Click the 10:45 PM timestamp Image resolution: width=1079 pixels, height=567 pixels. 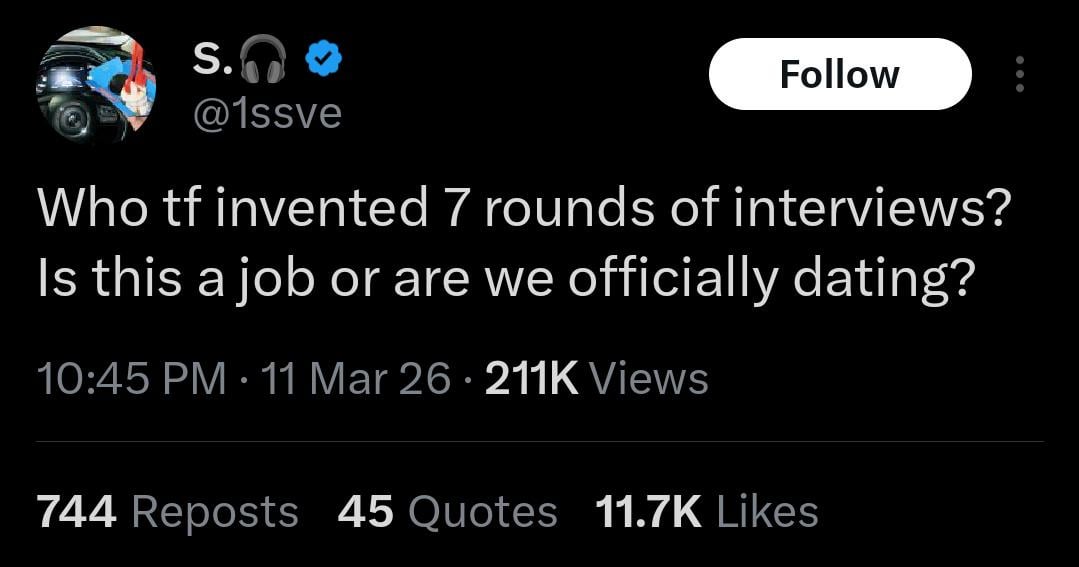(x=131, y=380)
